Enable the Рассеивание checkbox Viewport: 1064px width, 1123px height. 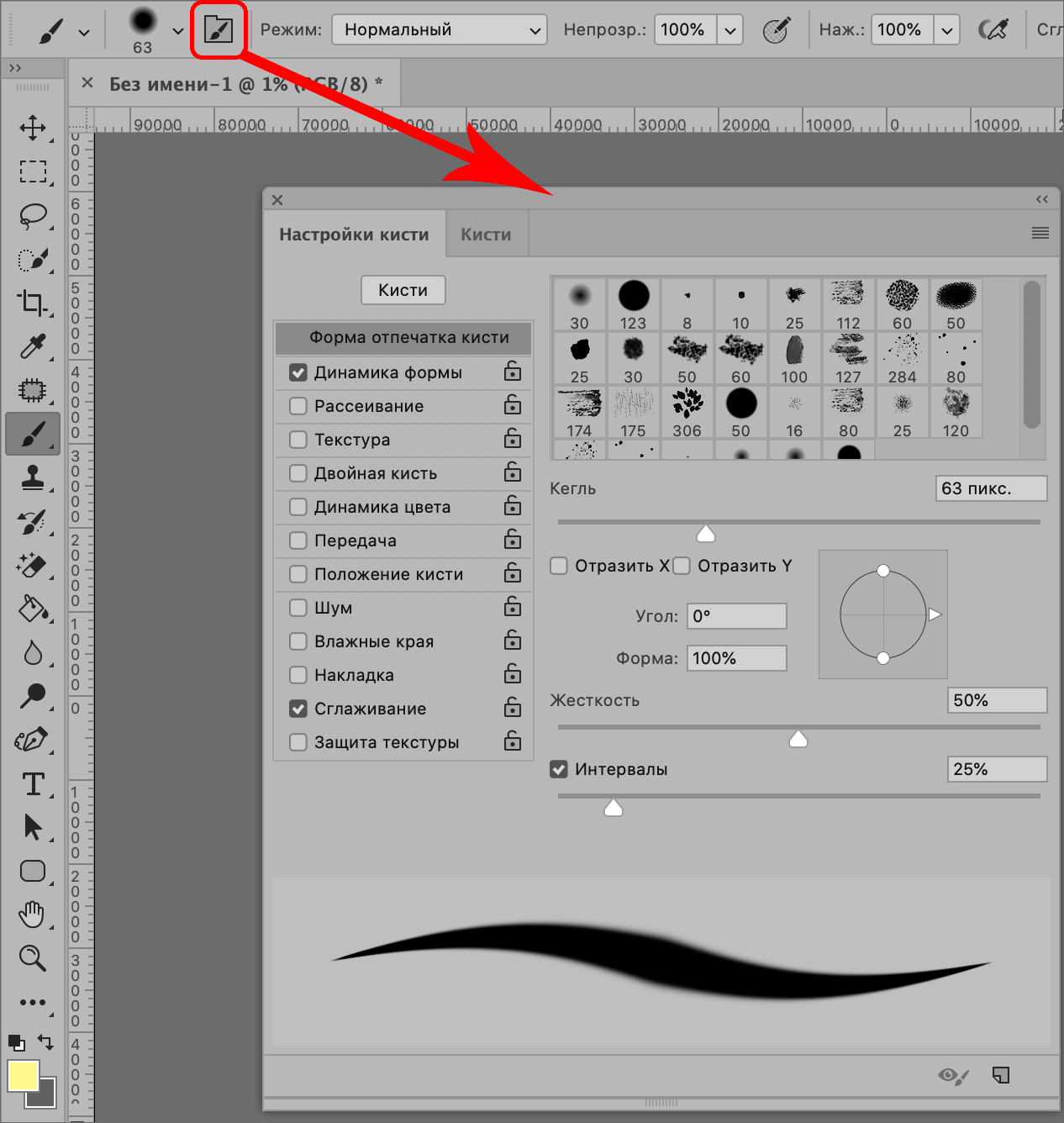[298, 406]
